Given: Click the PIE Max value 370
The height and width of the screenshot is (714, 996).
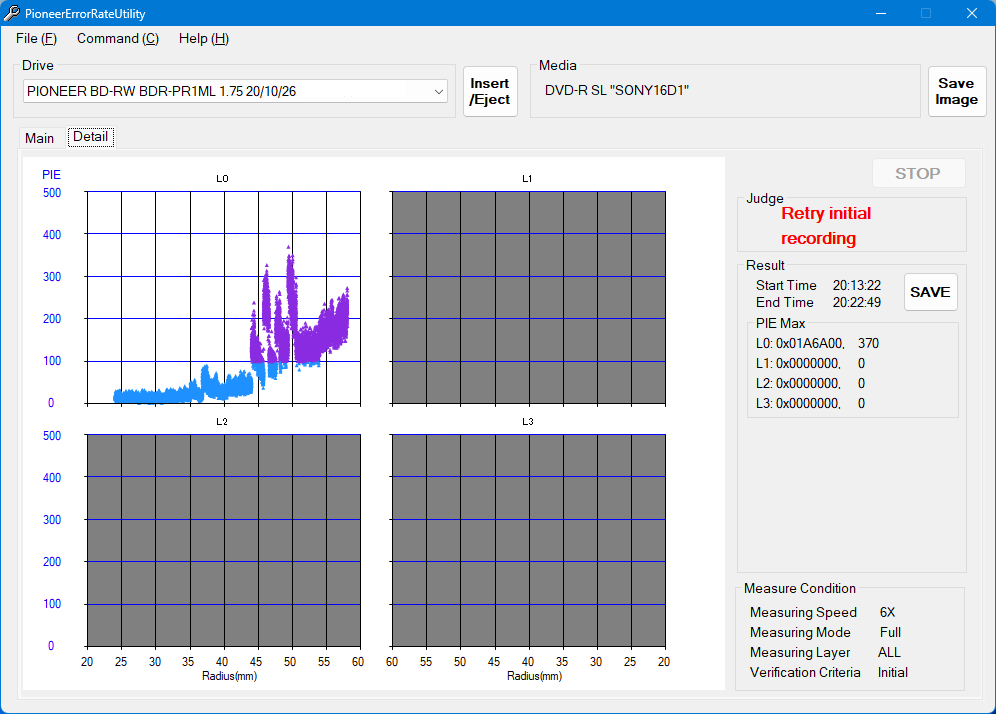Looking at the screenshot, I should [x=868, y=344].
